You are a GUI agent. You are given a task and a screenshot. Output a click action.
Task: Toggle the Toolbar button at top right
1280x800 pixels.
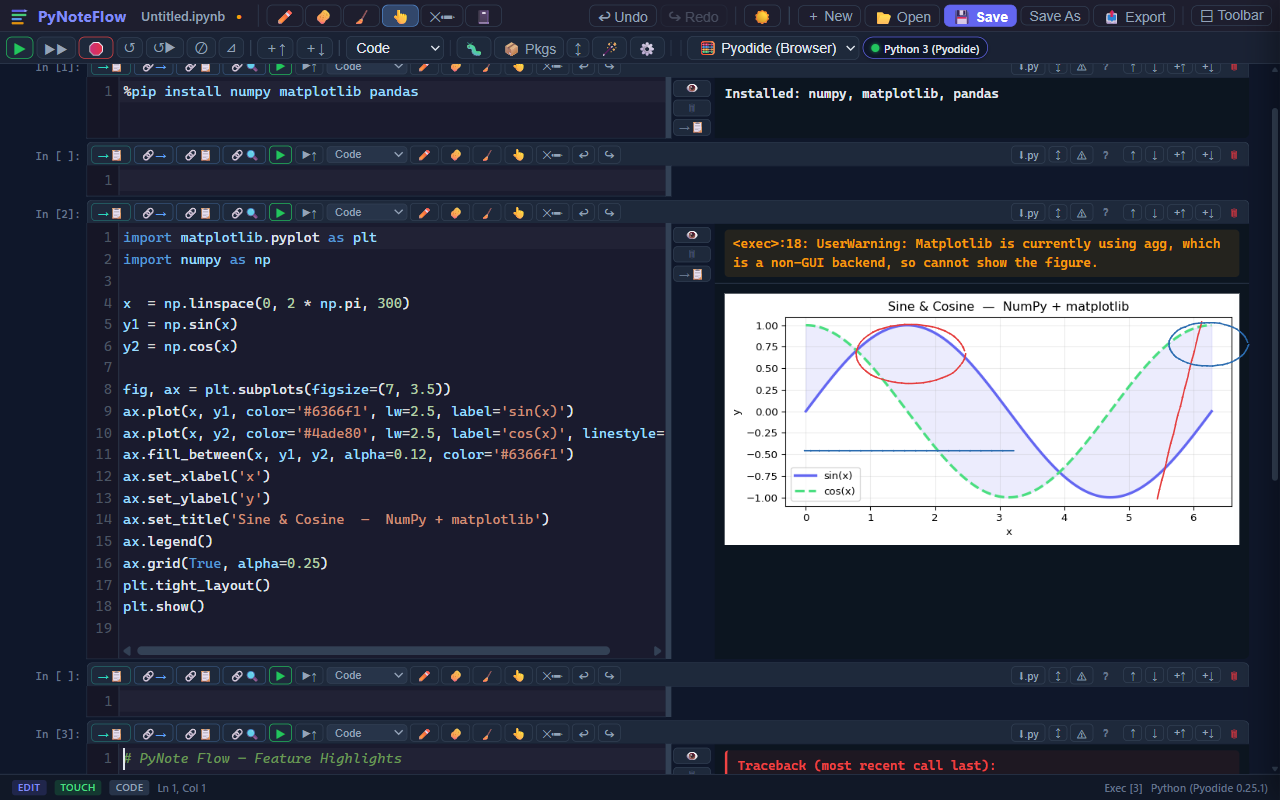pyautogui.click(x=1231, y=16)
